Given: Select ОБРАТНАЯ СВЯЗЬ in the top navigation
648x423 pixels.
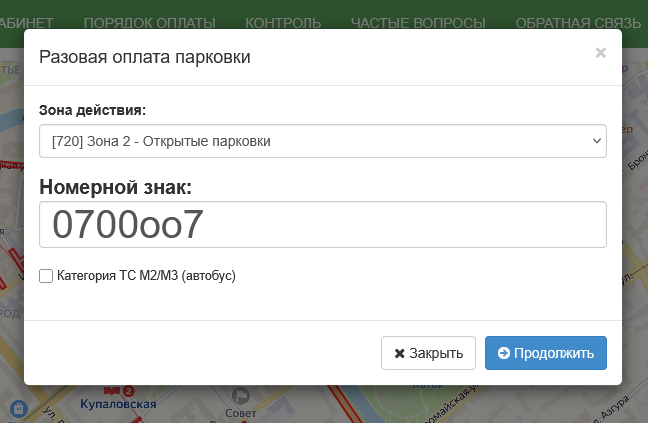Looking at the screenshot, I should click(x=580, y=22).
